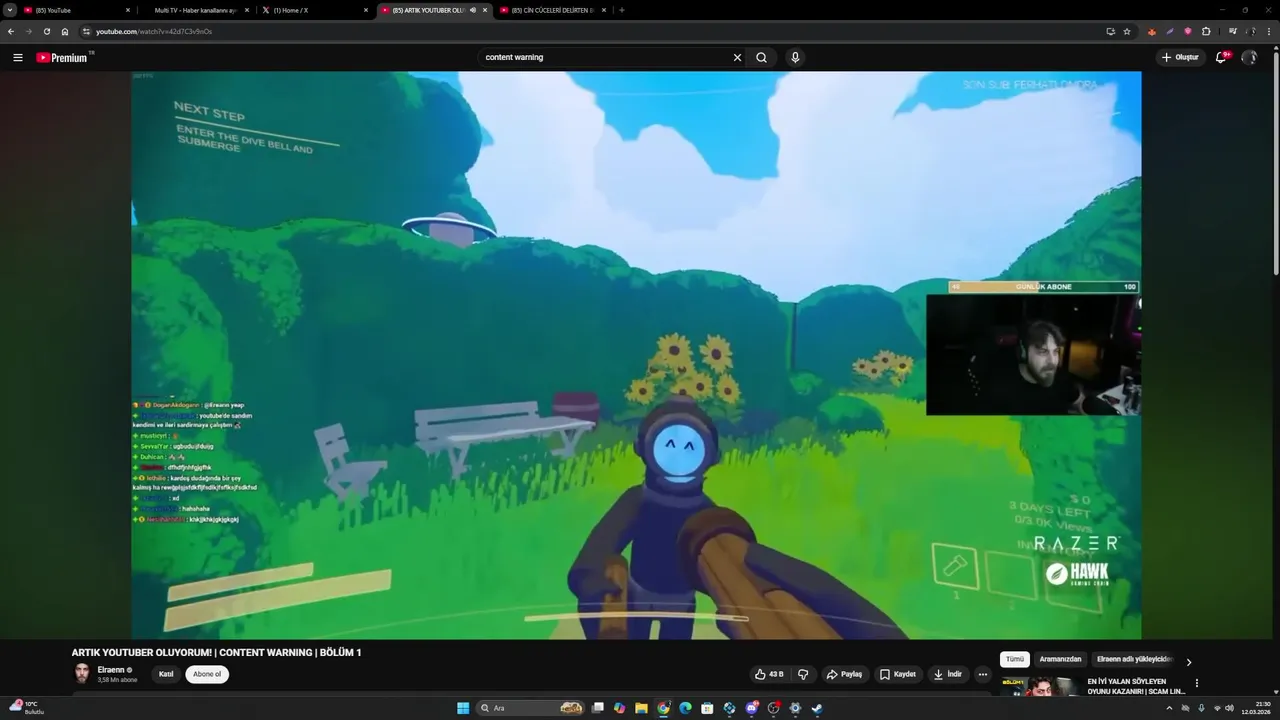Click the Oluştur create button
Image resolution: width=1280 pixels, height=720 pixels.
(1180, 58)
